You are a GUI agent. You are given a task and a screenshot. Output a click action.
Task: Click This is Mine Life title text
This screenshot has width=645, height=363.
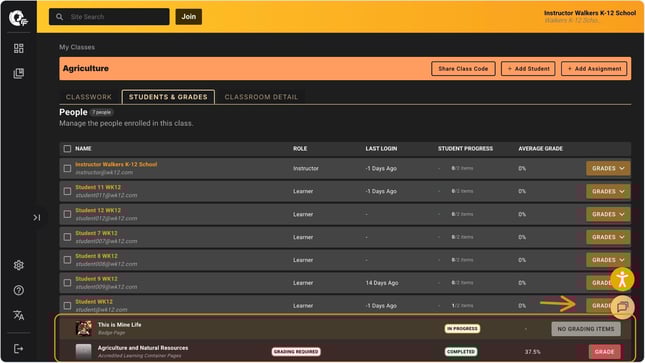click(119, 325)
